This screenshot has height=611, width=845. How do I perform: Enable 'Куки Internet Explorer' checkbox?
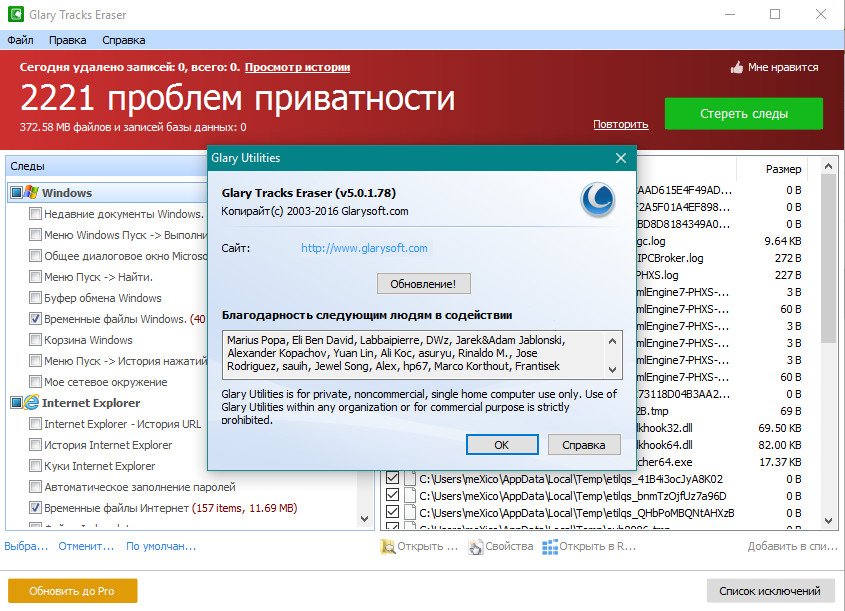(x=35, y=466)
